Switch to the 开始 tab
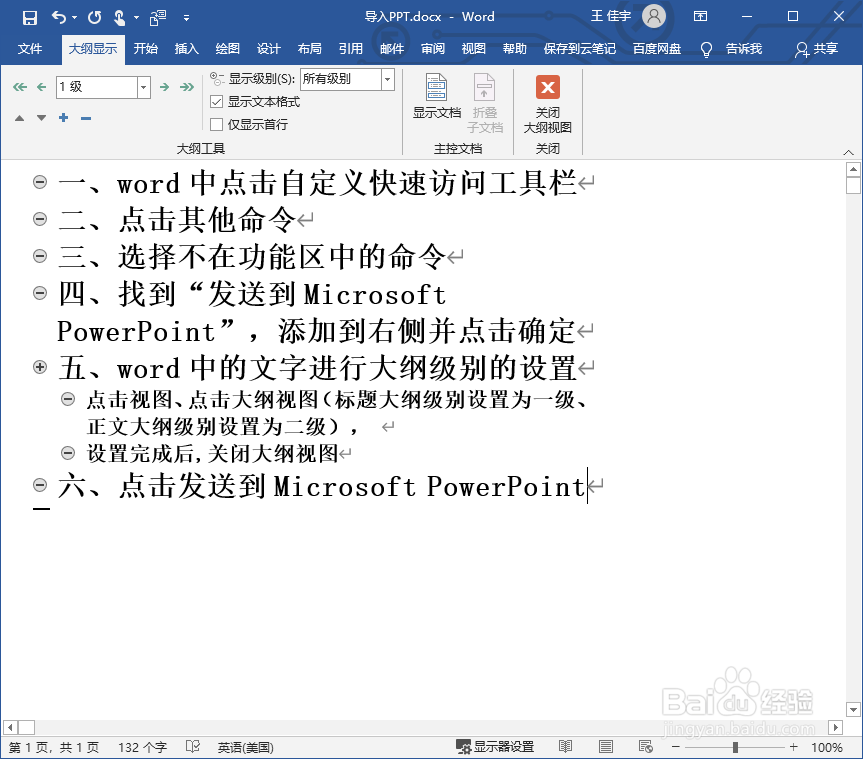This screenshot has width=863, height=759. coord(146,49)
